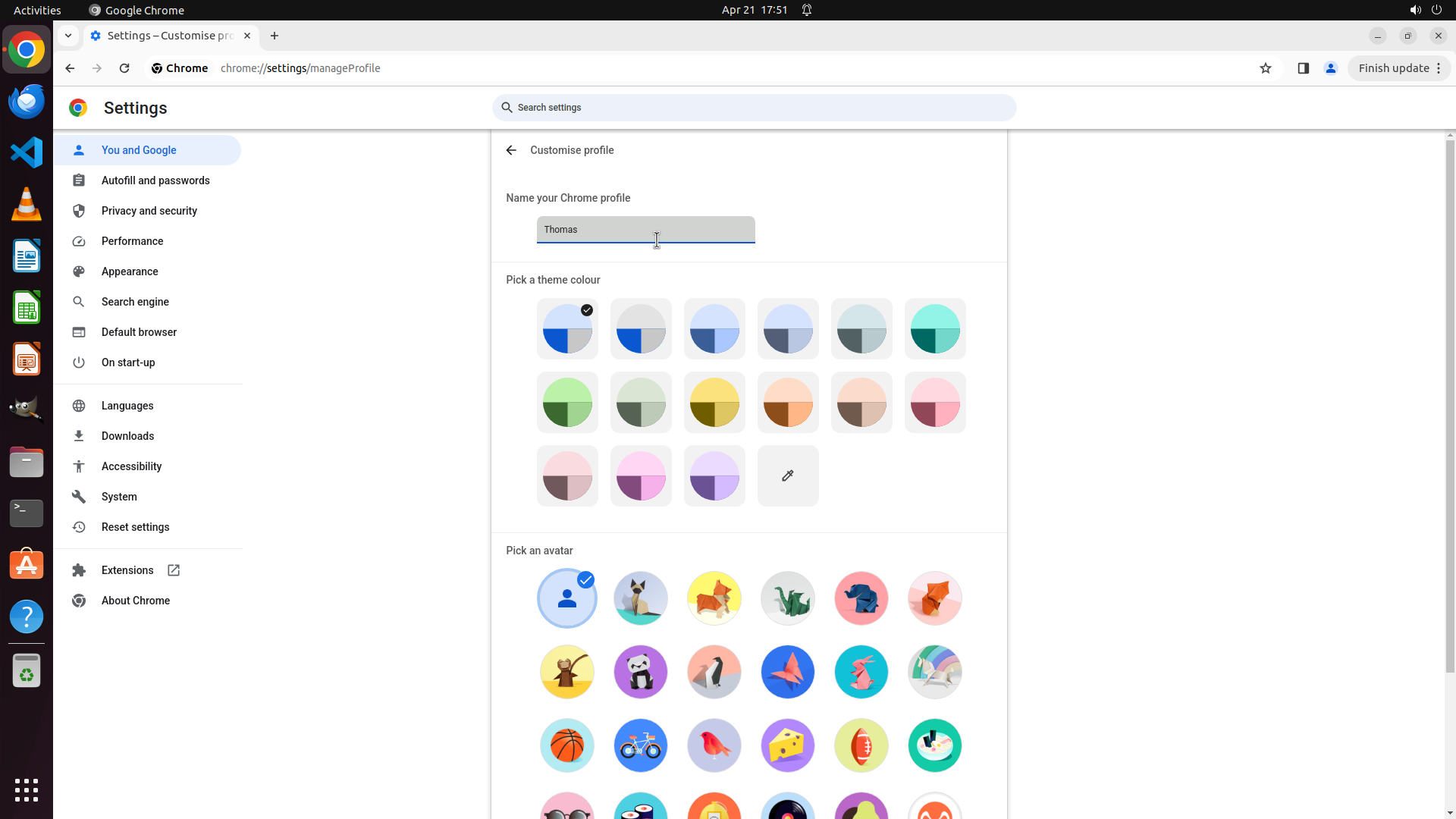The height and width of the screenshot is (819, 1456).
Task: Go to Appearance settings section
Action: 130,271
